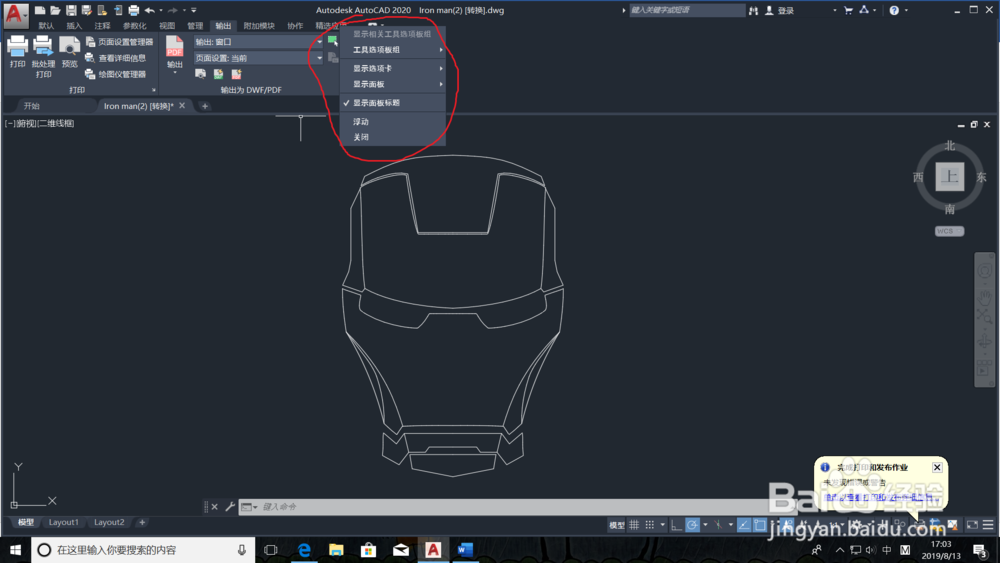Open 页面设置管理器 page setup manager
The image size is (1000, 563).
point(119,41)
